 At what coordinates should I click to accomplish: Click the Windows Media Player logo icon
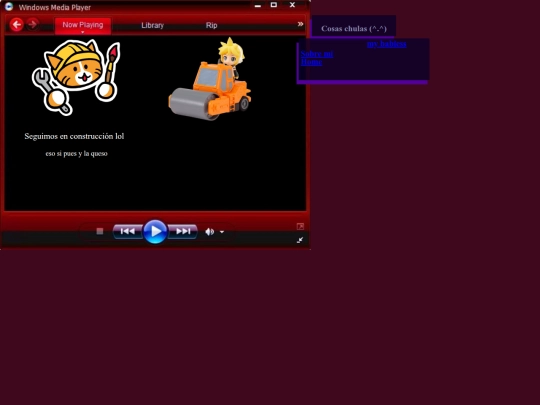click(9, 7)
